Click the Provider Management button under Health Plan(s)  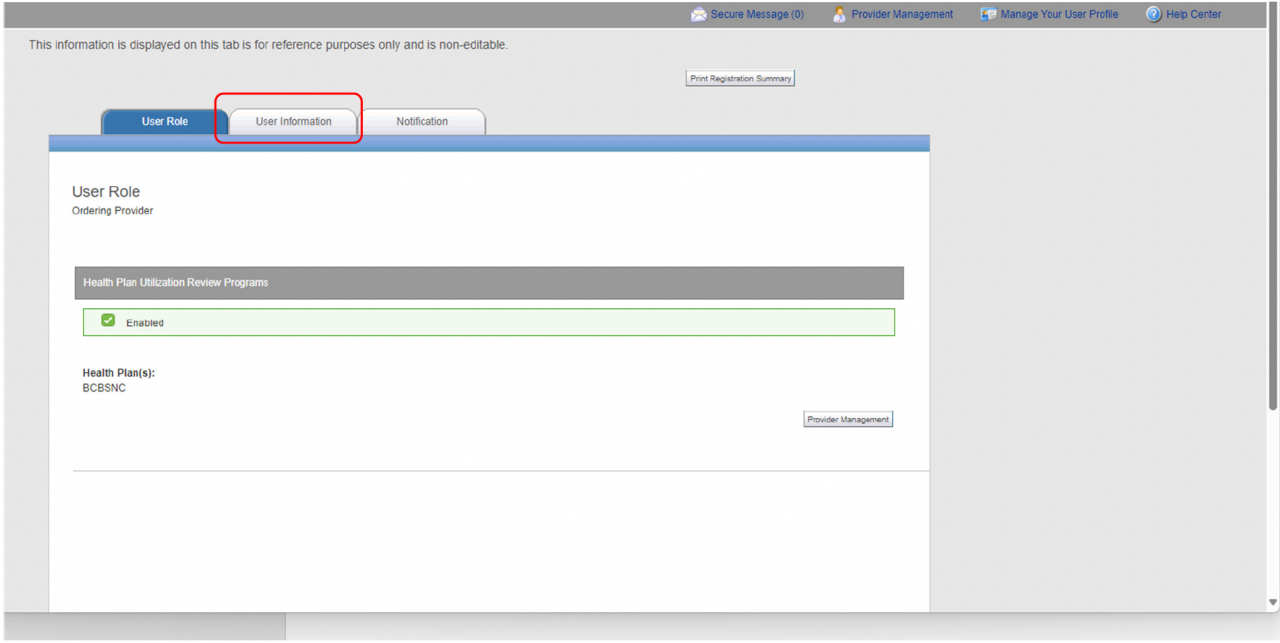click(848, 419)
